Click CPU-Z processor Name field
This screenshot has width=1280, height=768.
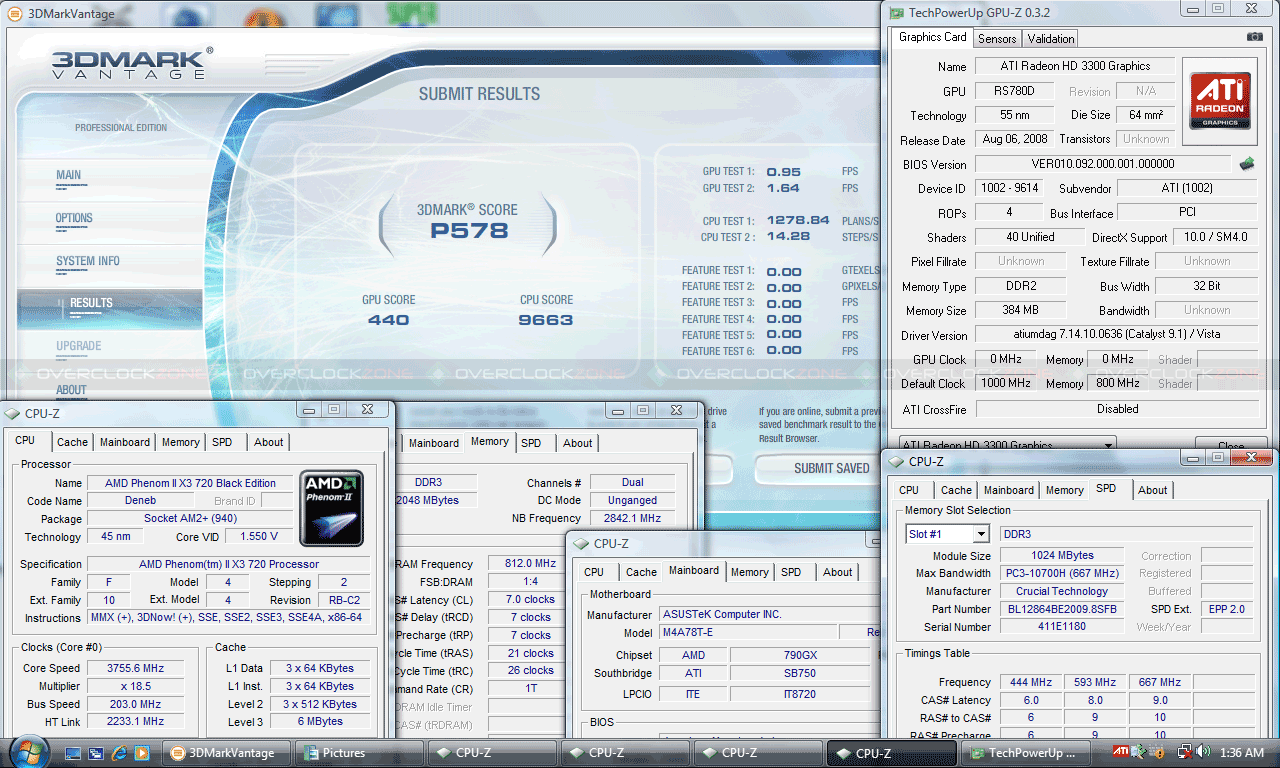coord(190,483)
